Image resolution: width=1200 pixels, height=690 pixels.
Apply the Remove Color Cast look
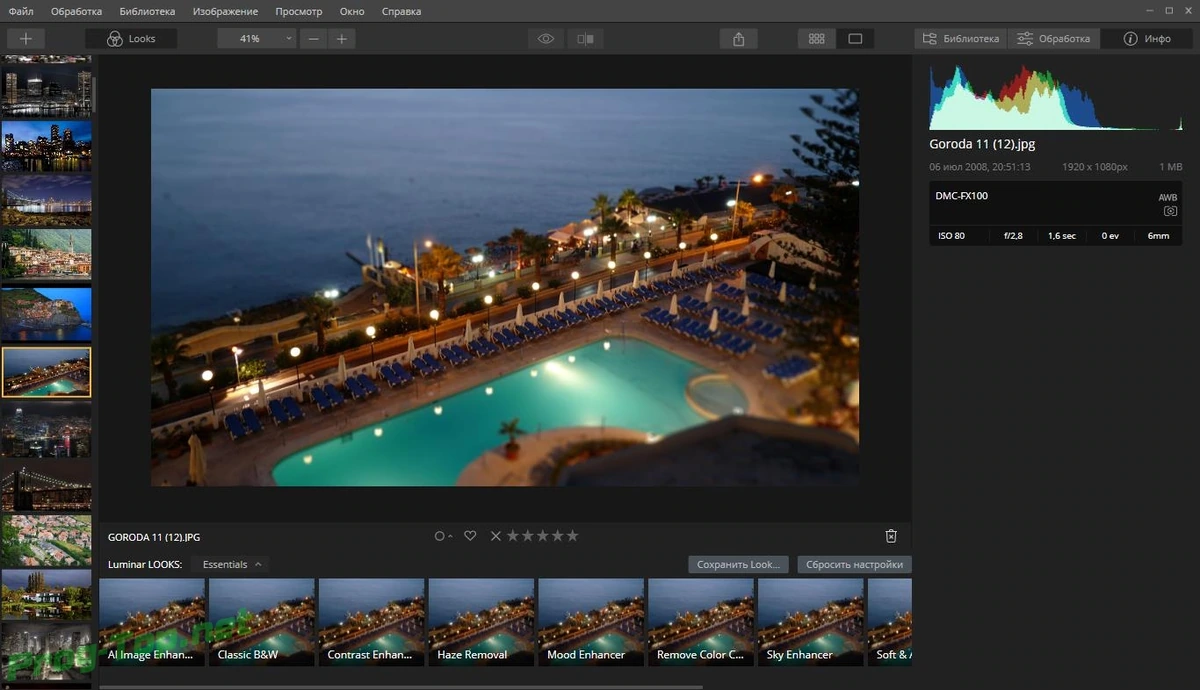click(700, 622)
